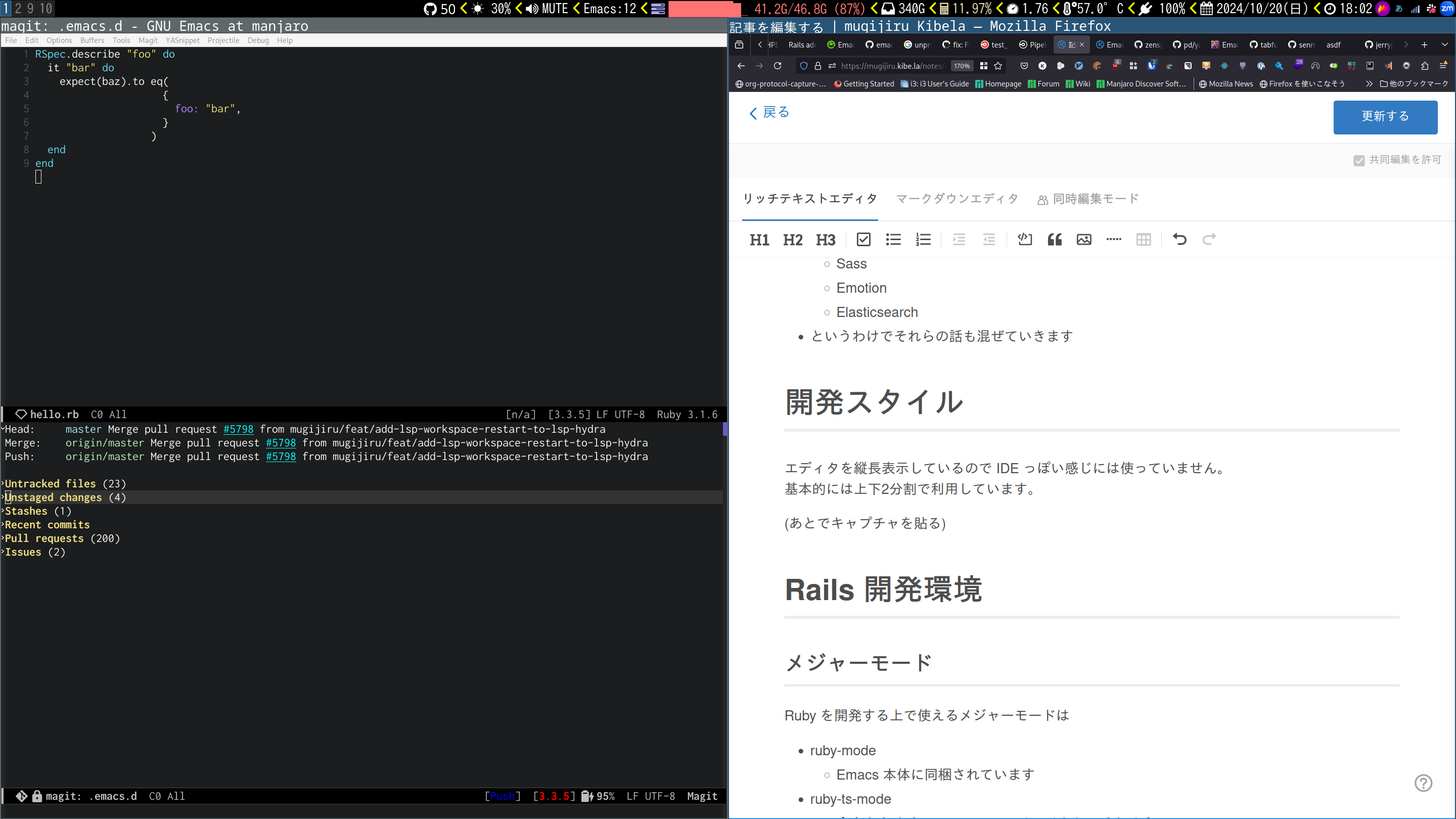The height and width of the screenshot is (819, 1456).
Task: Insert an image via the toolbar
Action: [x=1083, y=240]
